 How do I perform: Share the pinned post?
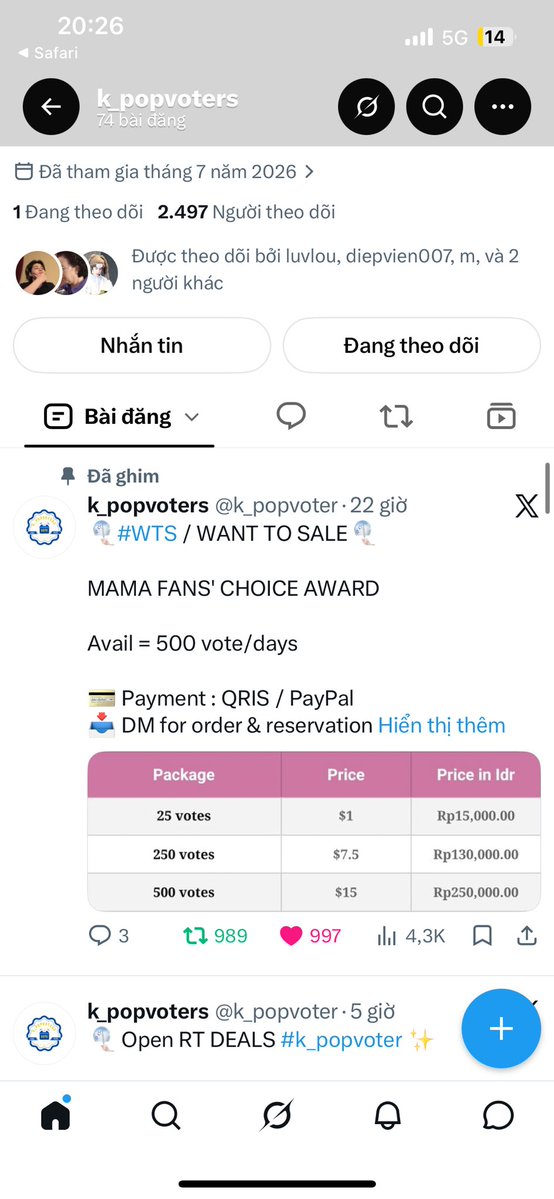526,935
